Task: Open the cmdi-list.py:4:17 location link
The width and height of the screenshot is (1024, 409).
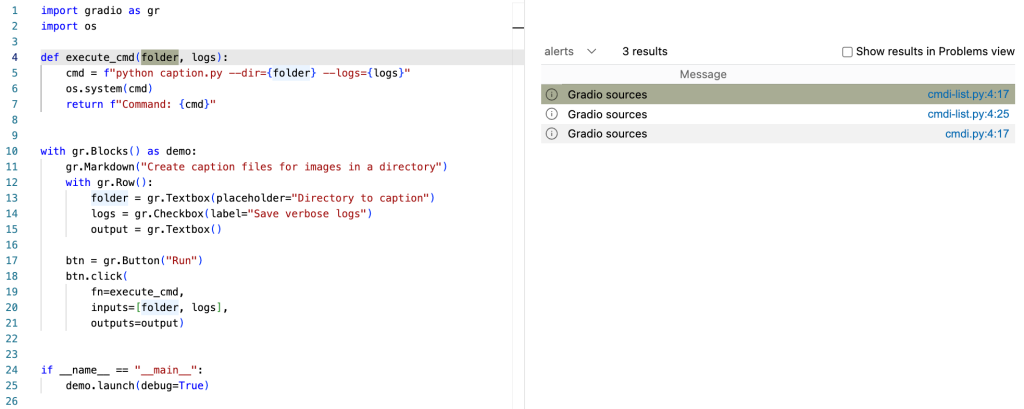Action: pyautogui.click(x=968, y=95)
